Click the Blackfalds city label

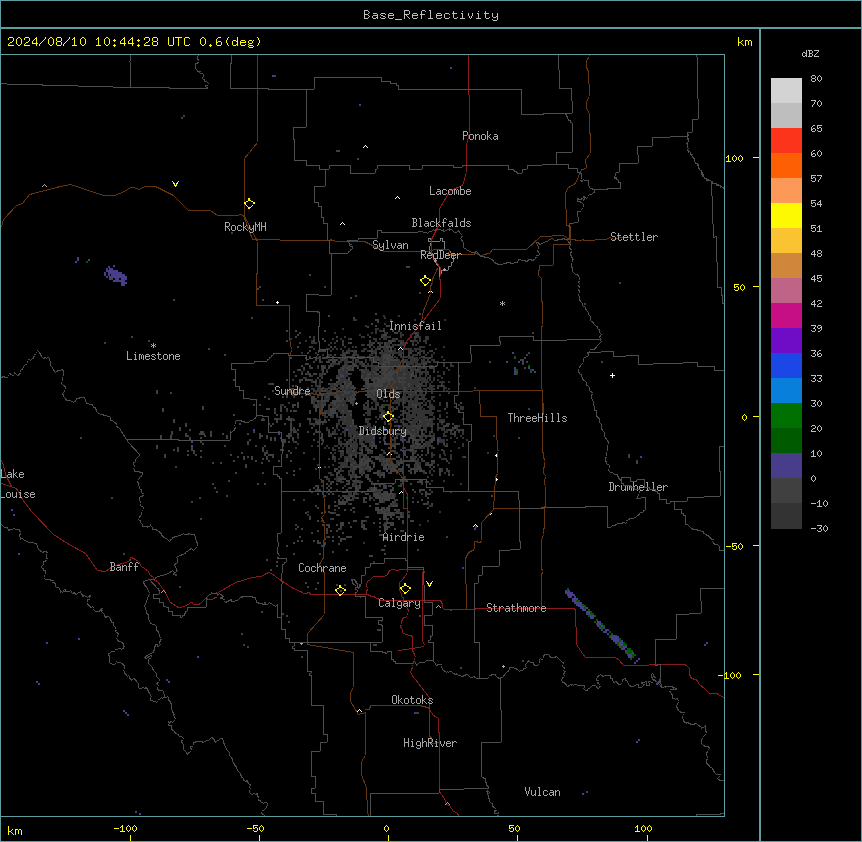[441, 223]
